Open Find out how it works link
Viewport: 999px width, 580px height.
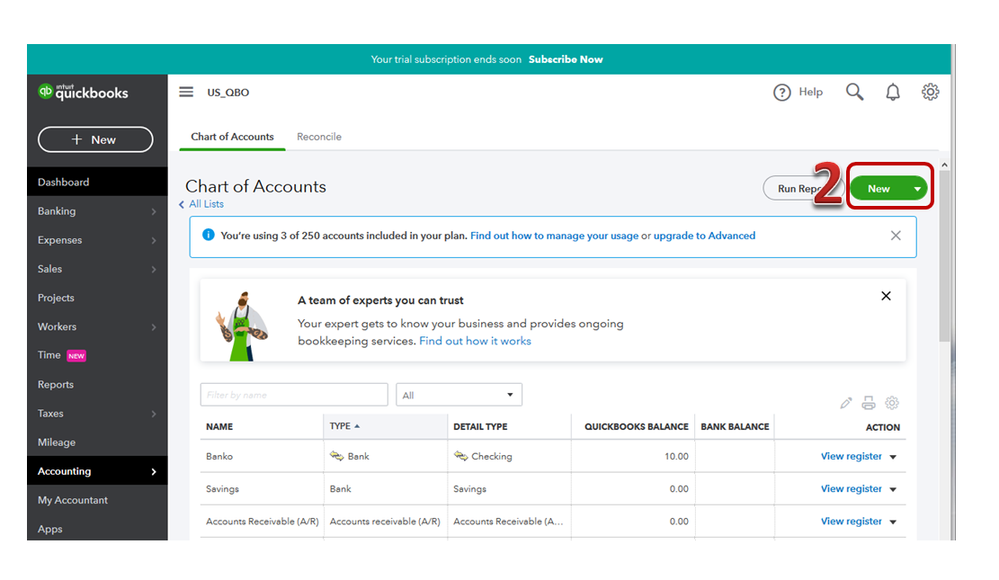point(475,341)
